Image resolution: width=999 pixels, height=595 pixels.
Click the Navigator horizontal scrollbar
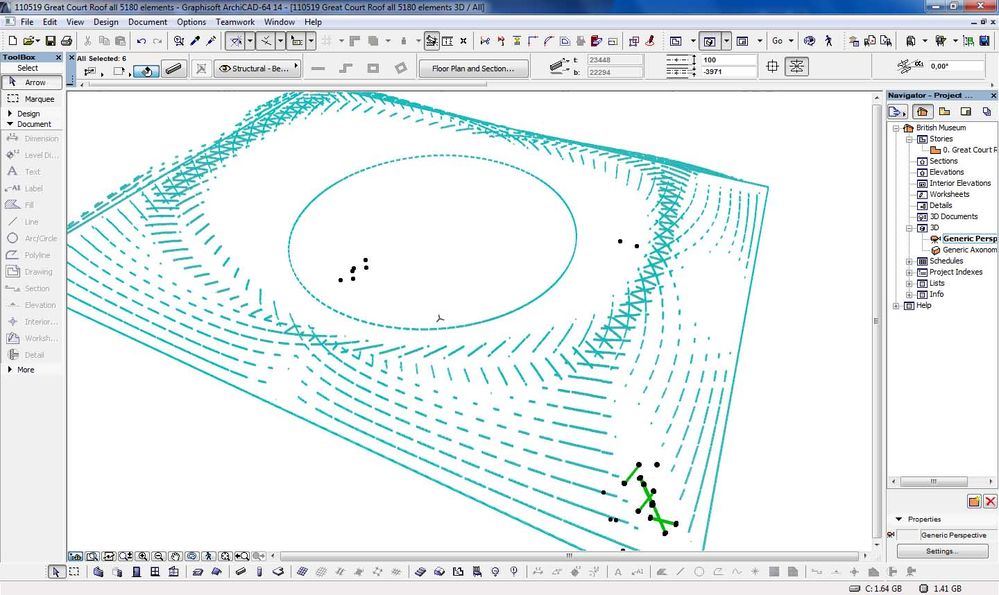click(x=933, y=482)
